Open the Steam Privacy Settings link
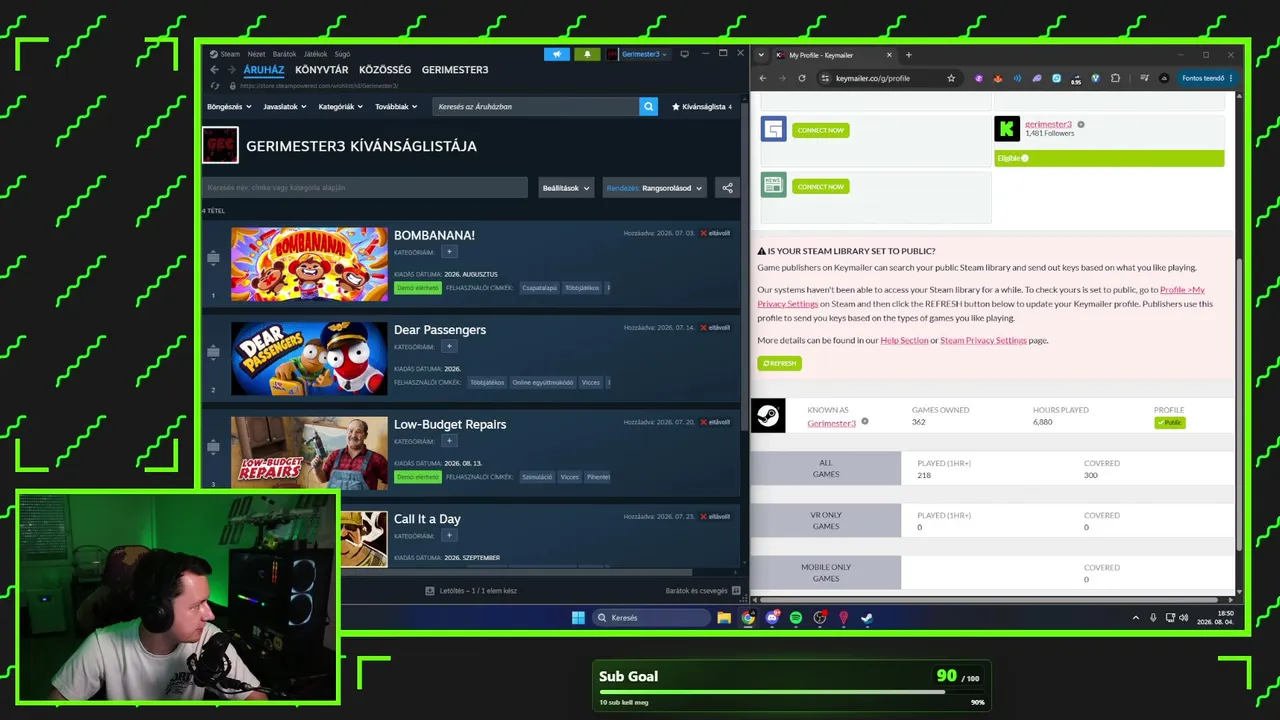The height and width of the screenshot is (720, 1280). click(983, 340)
